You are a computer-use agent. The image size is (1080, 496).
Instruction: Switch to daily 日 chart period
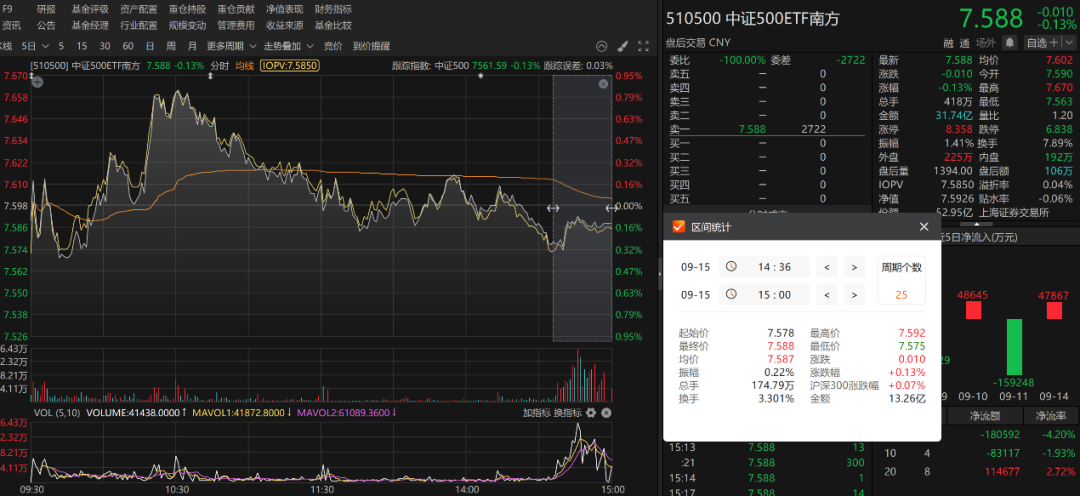point(149,46)
